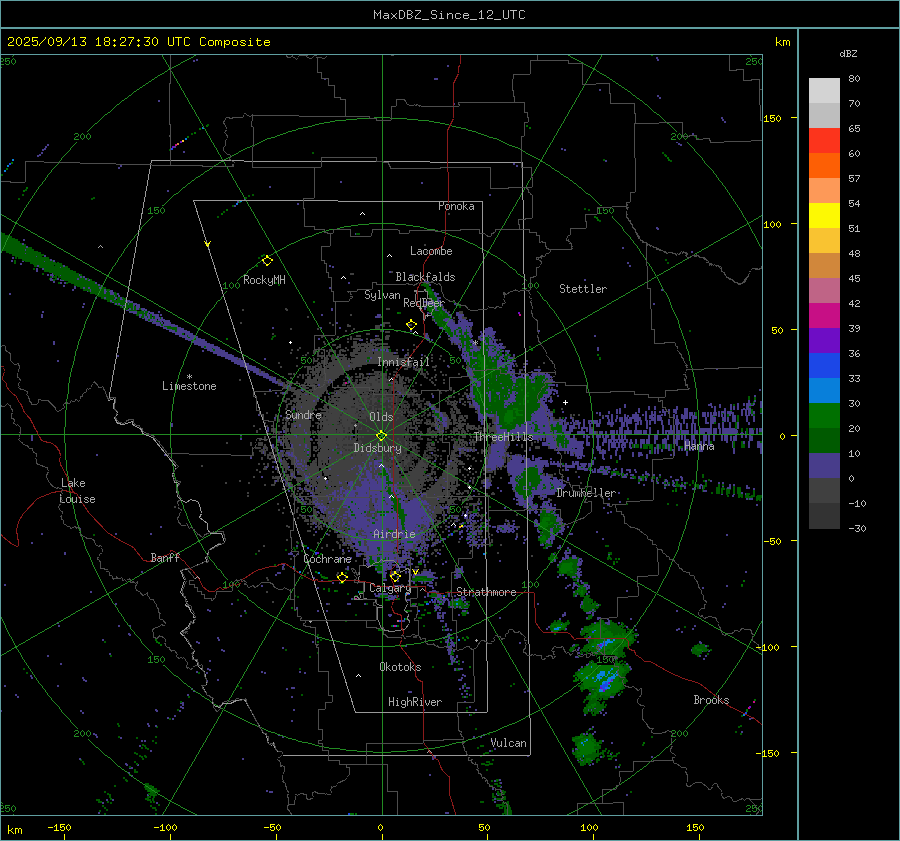Pick the light grey 70-80 dBZ swatch
Viewport: 900px width, 841px height.
click(x=824, y=91)
